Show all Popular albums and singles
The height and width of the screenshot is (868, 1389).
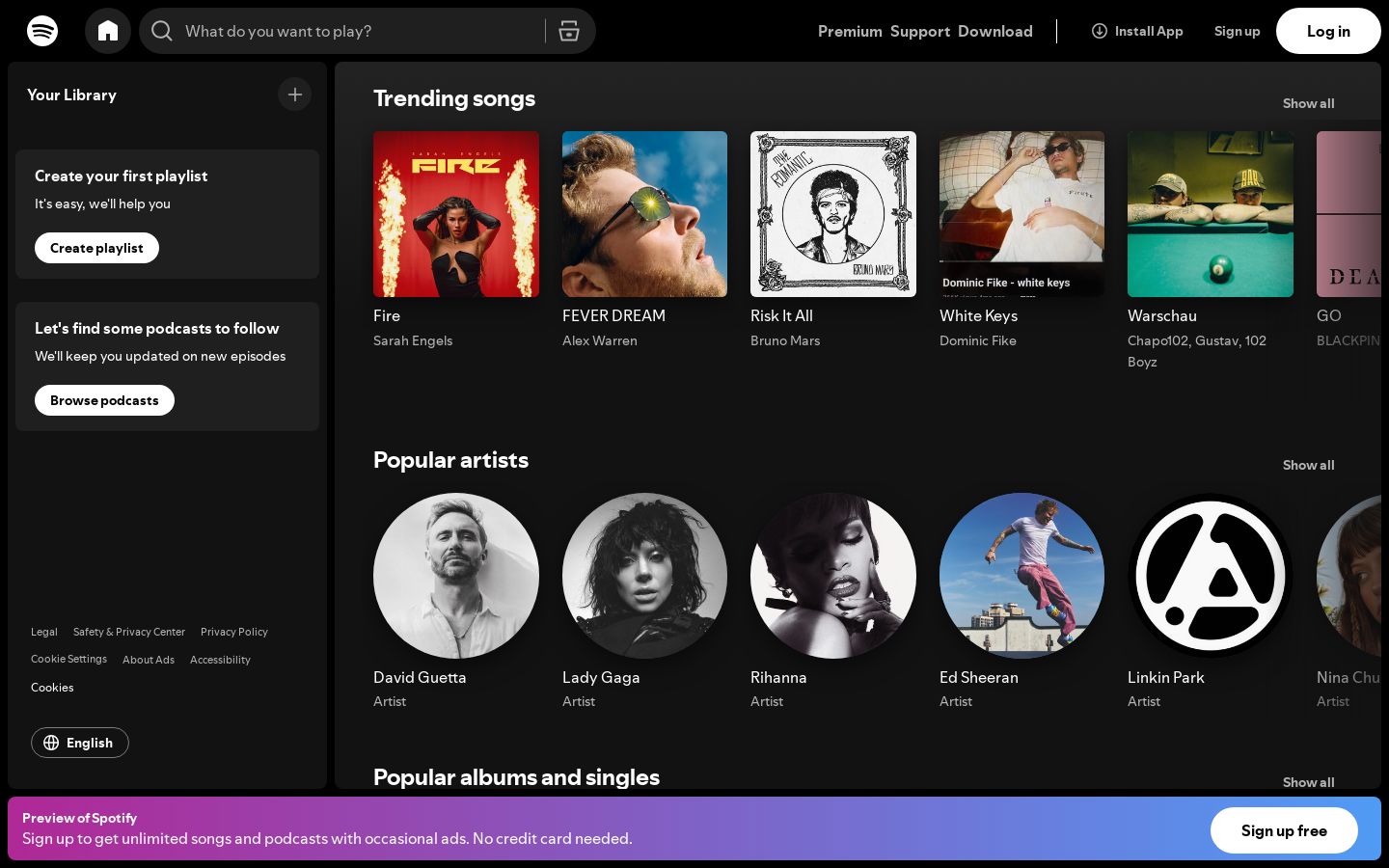click(1309, 782)
